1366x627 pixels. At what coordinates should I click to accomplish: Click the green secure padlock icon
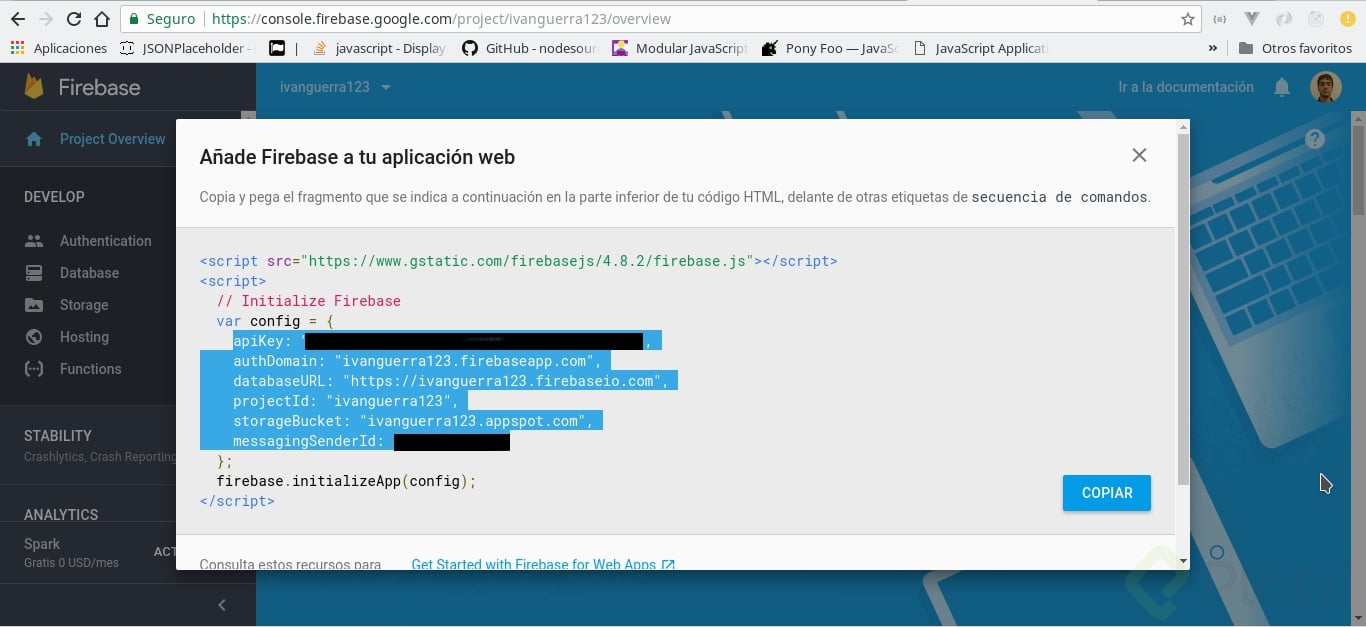pyautogui.click(x=135, y=19)
